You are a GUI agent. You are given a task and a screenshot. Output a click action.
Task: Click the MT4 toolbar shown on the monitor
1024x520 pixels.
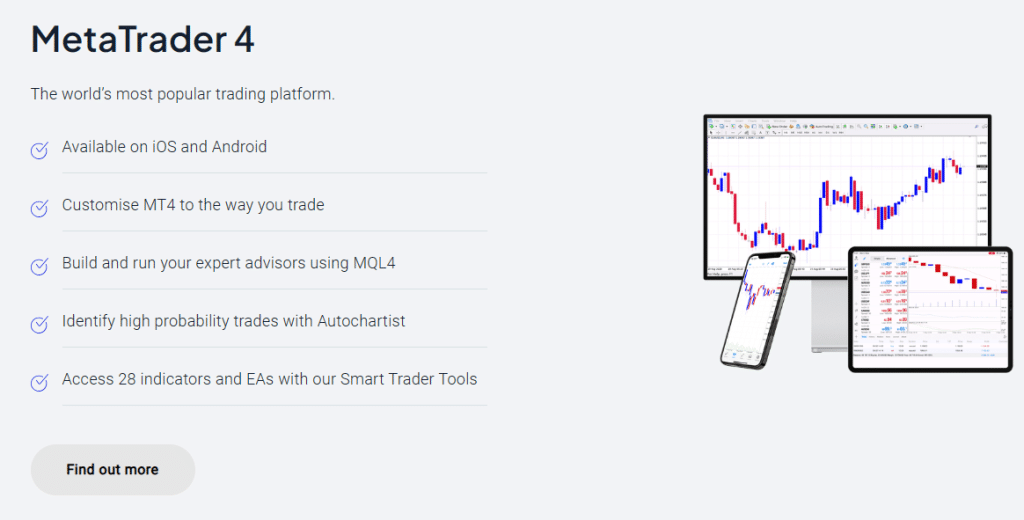click(x=847, y=127)
